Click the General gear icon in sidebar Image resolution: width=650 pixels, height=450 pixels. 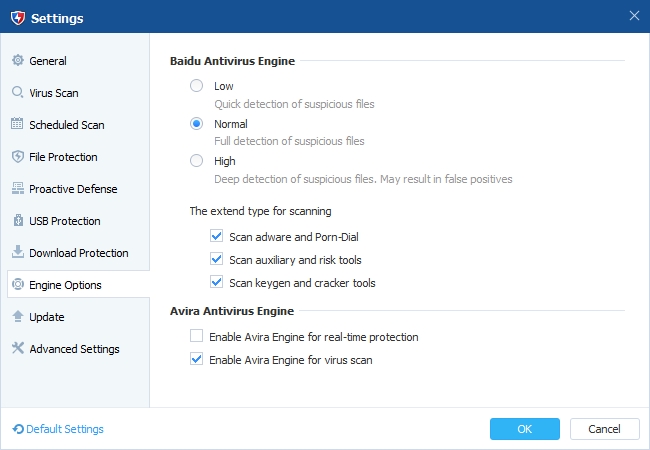[17, 61]
